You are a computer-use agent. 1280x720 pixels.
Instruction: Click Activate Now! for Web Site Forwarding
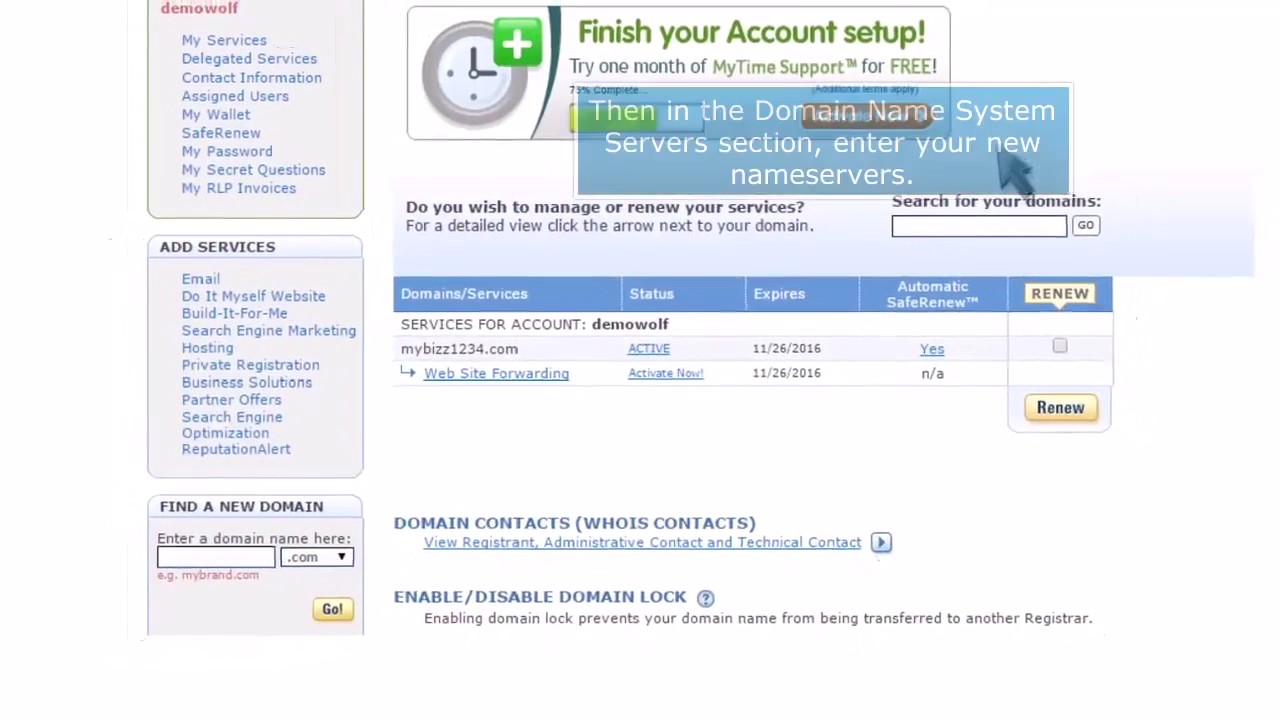click(666, 373)
